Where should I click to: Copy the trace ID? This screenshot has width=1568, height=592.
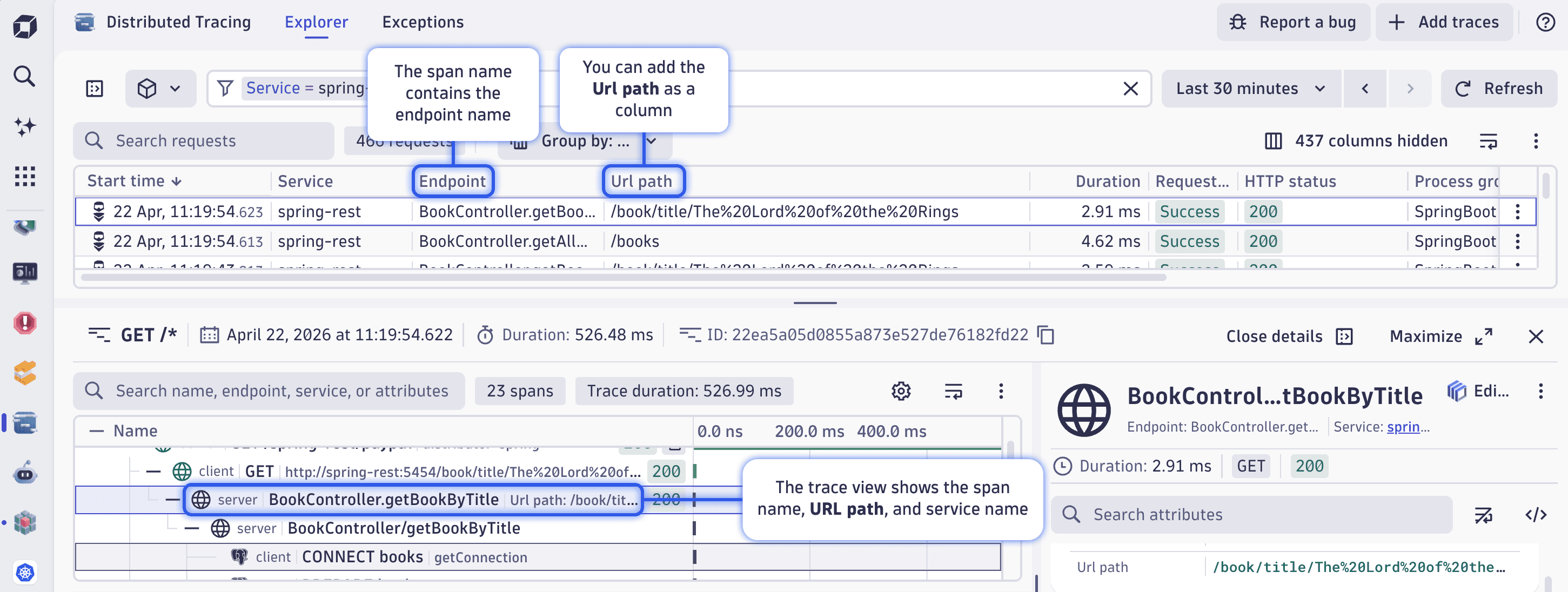point(1046,335)
